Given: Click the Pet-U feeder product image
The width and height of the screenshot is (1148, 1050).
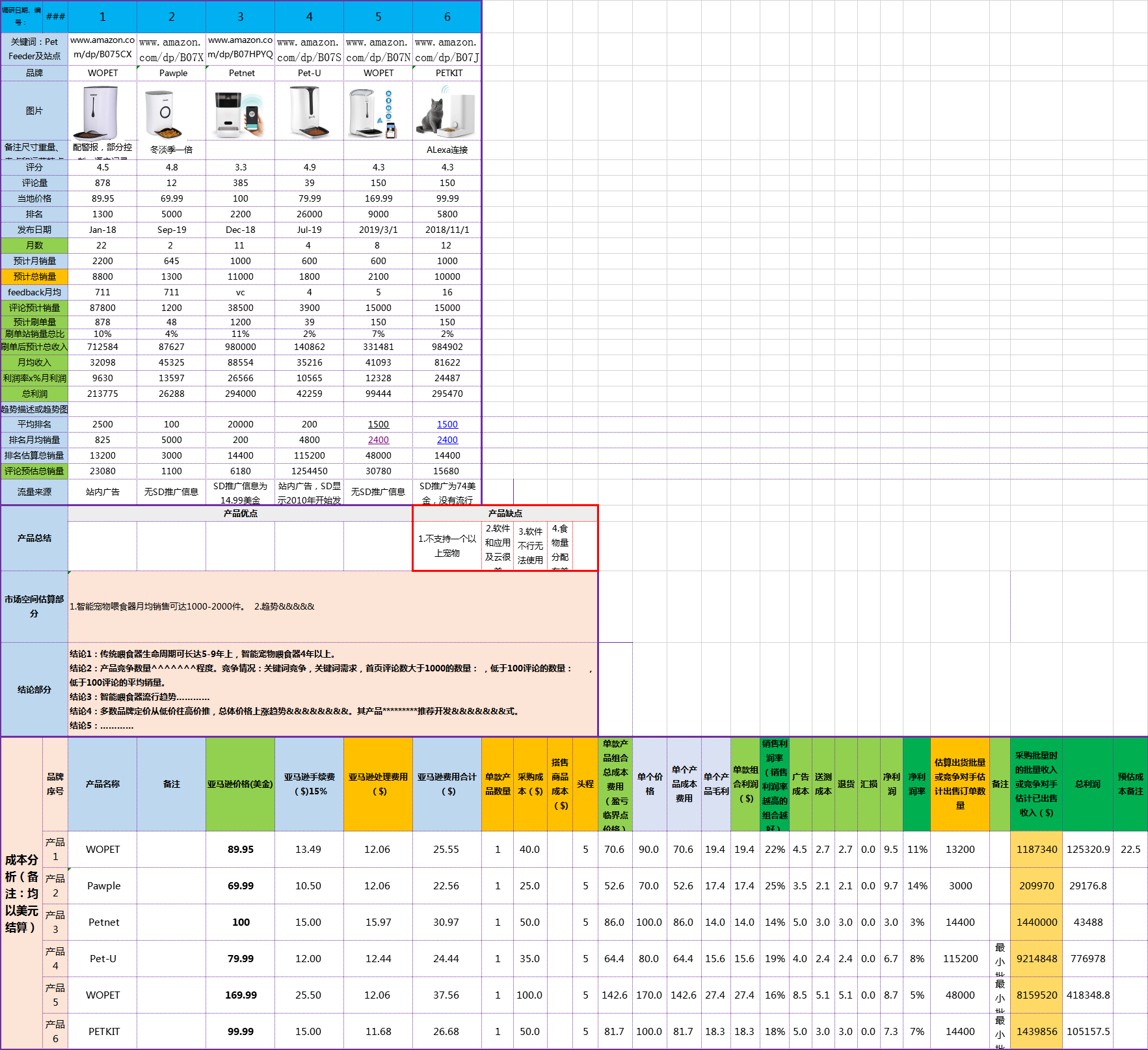Looking at the screenshot, I should pyautogui.click(x=309, y=112).
